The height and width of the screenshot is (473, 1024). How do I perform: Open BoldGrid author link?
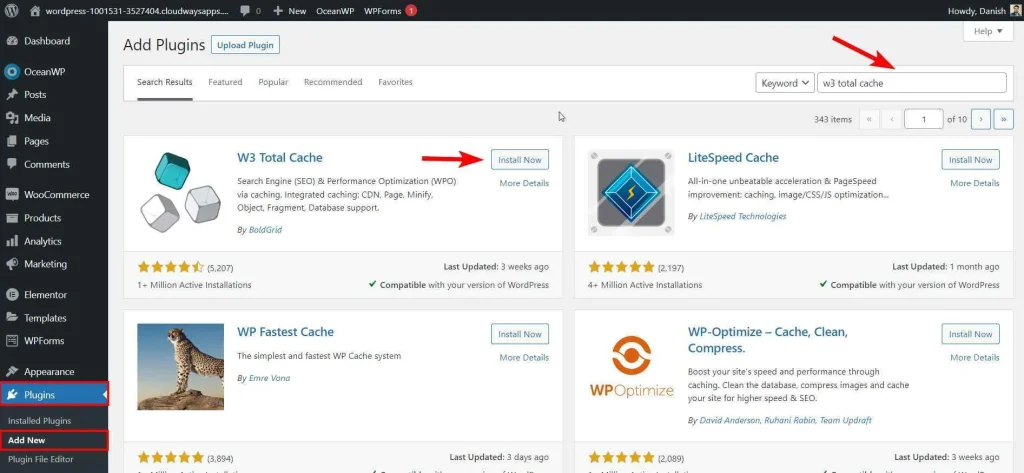265,230
